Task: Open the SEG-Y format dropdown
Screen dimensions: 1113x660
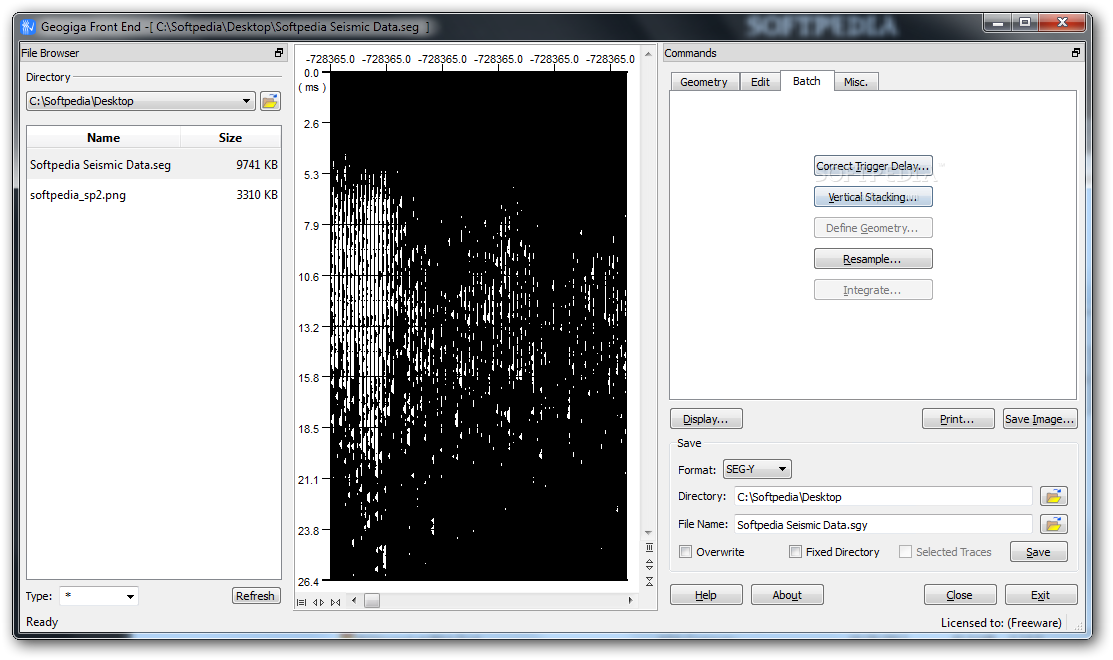Action: 757,469
